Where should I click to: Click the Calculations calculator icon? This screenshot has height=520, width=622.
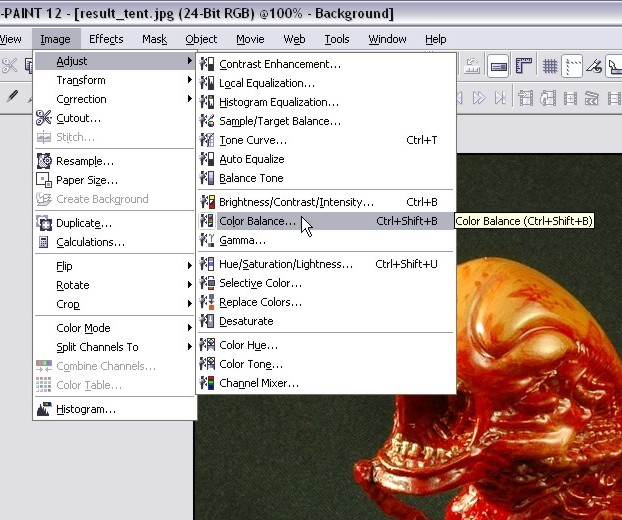tap(44, 242)
